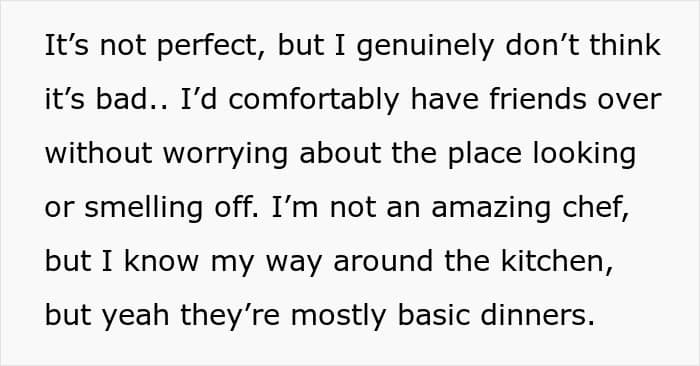Click the word 'chef'

tap(595, 207)
